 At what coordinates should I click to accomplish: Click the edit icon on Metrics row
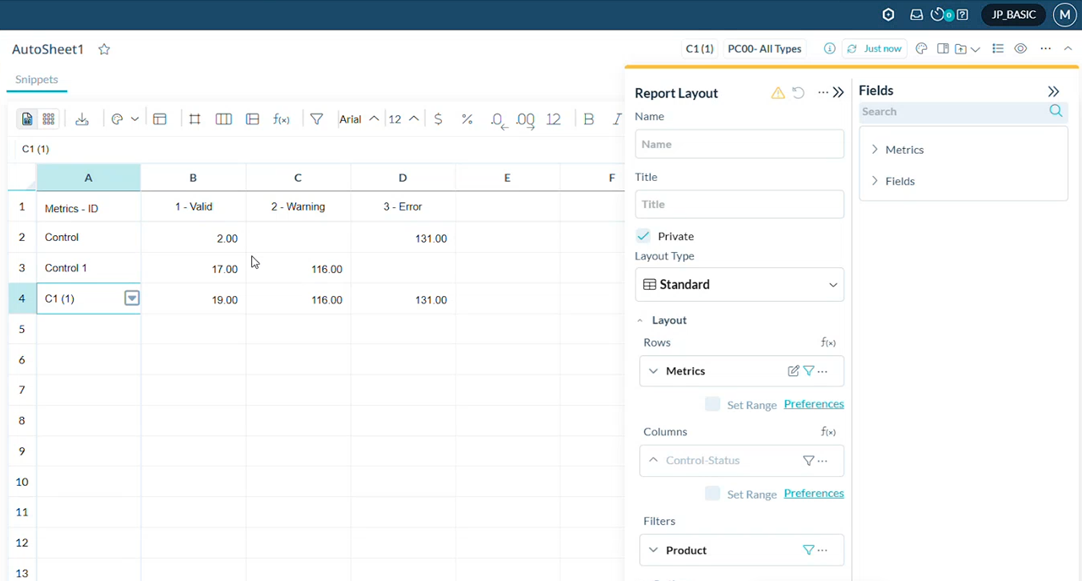(793, 371)
